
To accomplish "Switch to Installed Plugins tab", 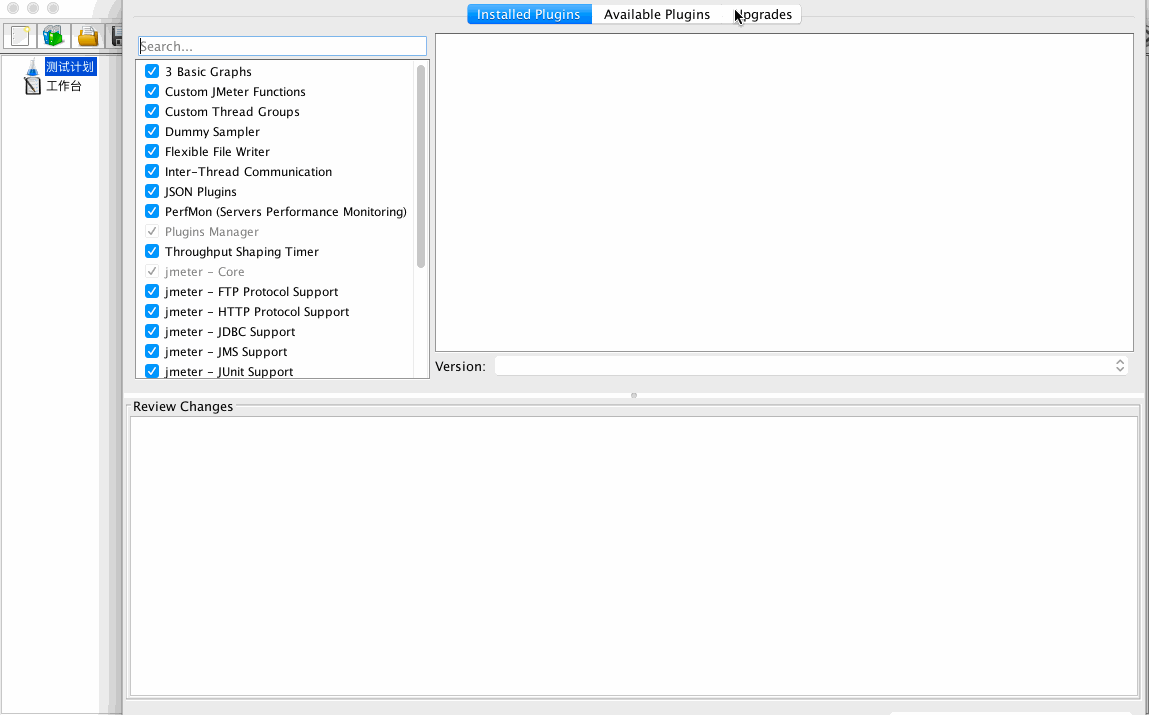I will click(x=529, y=14).
